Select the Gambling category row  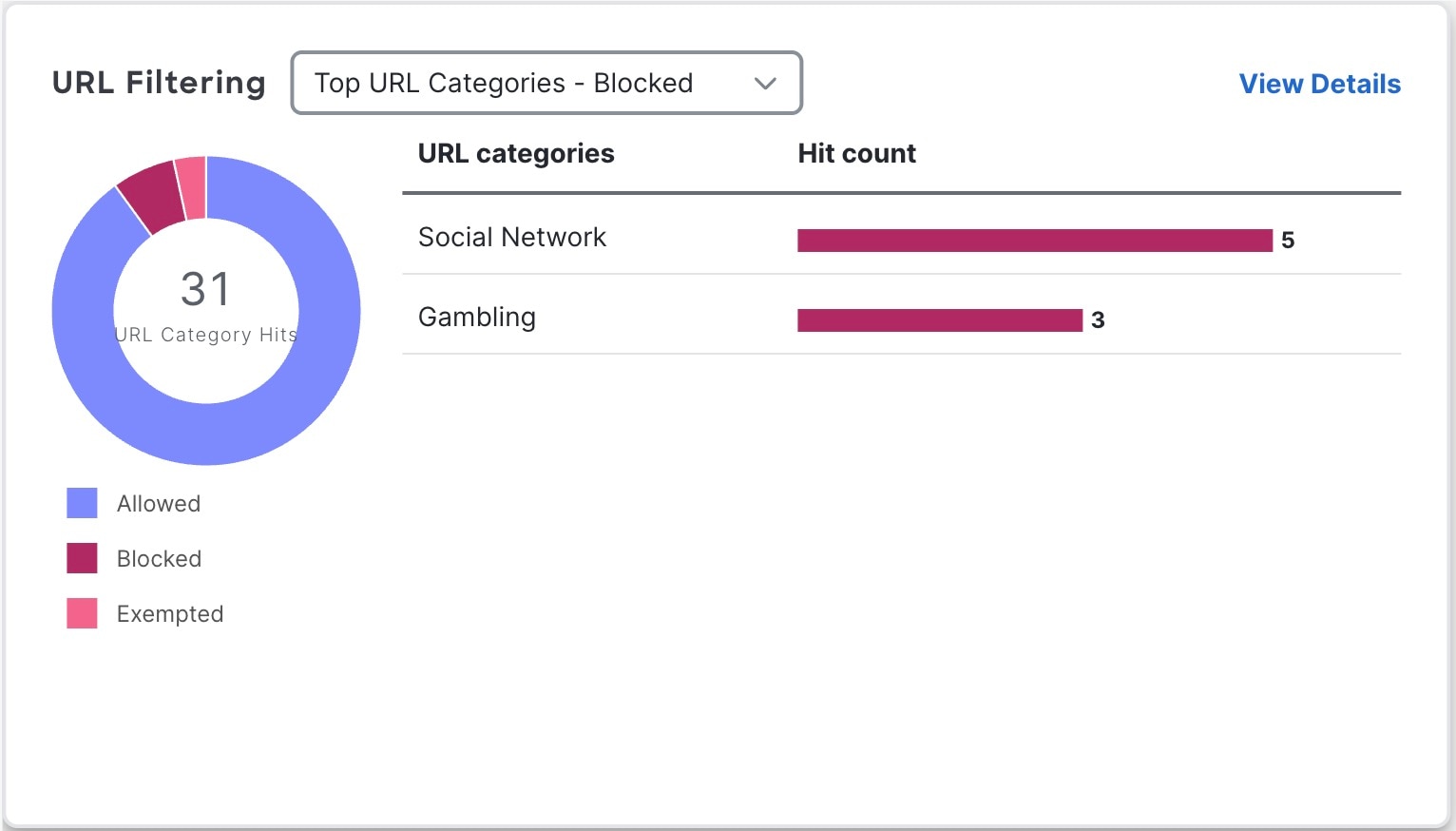(x=477, y=318)
